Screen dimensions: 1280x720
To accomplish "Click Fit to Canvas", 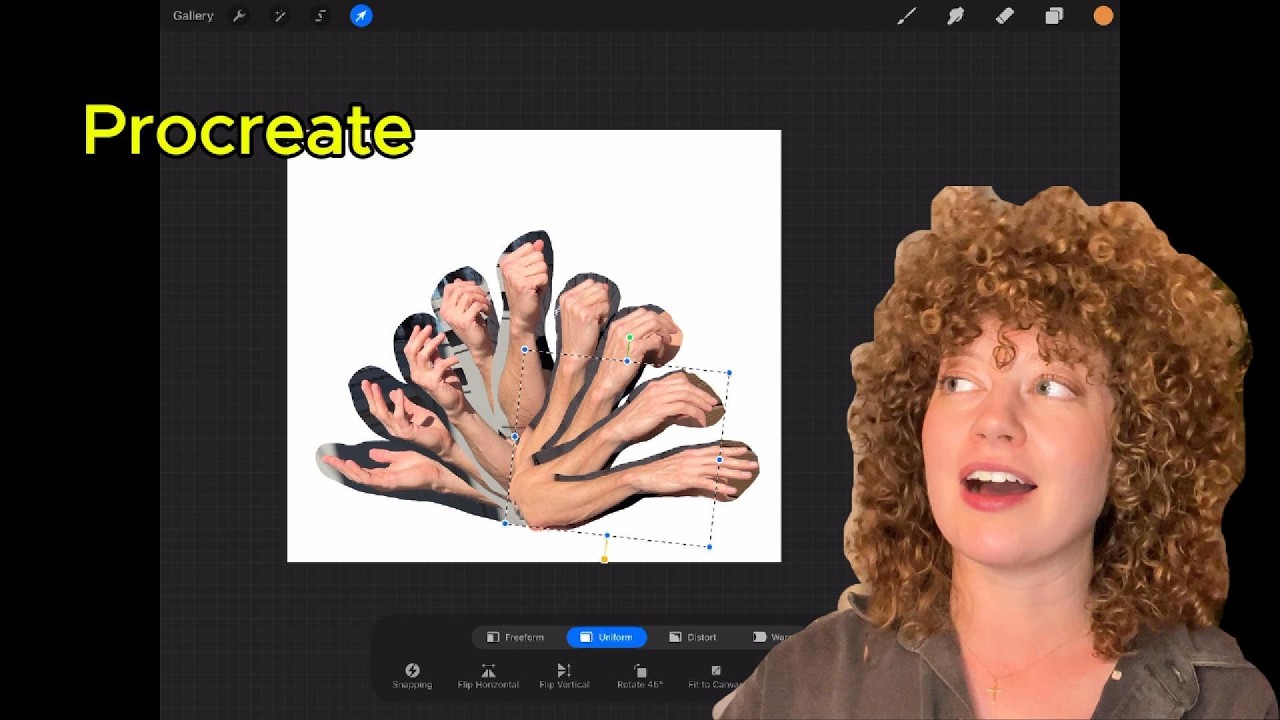I will click(715, 676).
